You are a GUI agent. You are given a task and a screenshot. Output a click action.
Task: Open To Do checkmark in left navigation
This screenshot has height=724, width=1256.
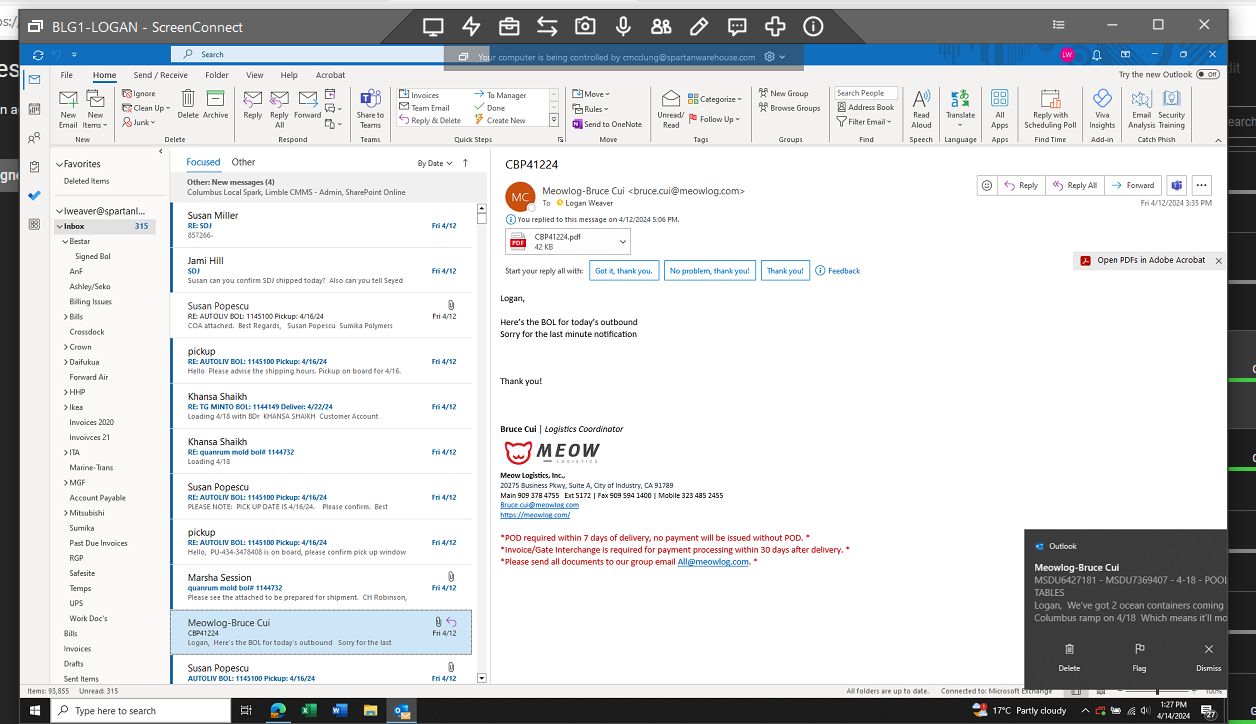(x=35, y=196)
